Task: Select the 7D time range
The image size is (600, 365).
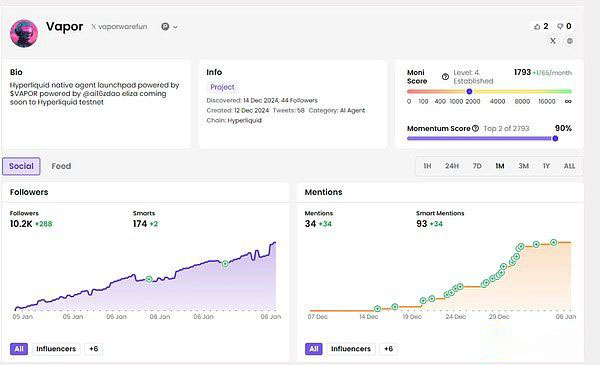Action: [x=477, y=166]
